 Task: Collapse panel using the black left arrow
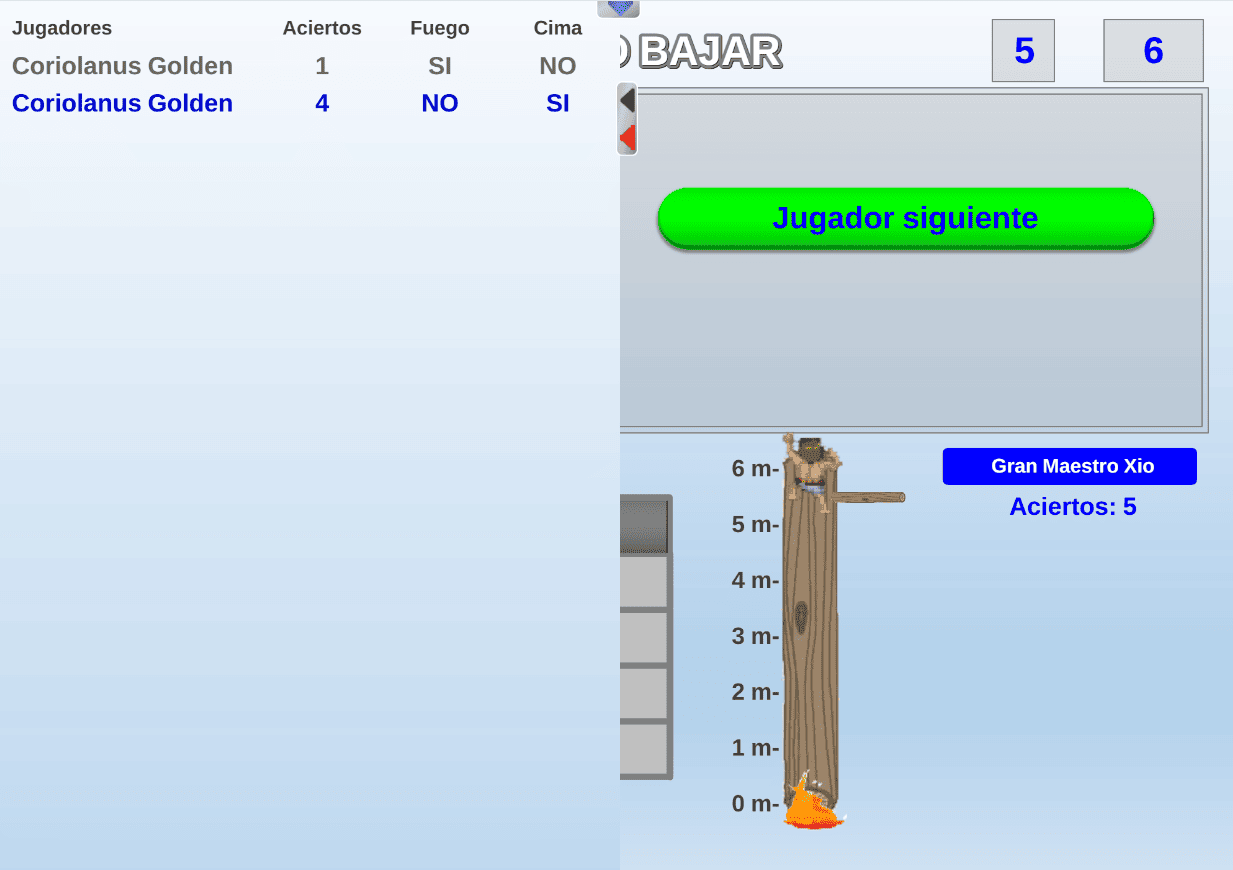tap(628, 100)
